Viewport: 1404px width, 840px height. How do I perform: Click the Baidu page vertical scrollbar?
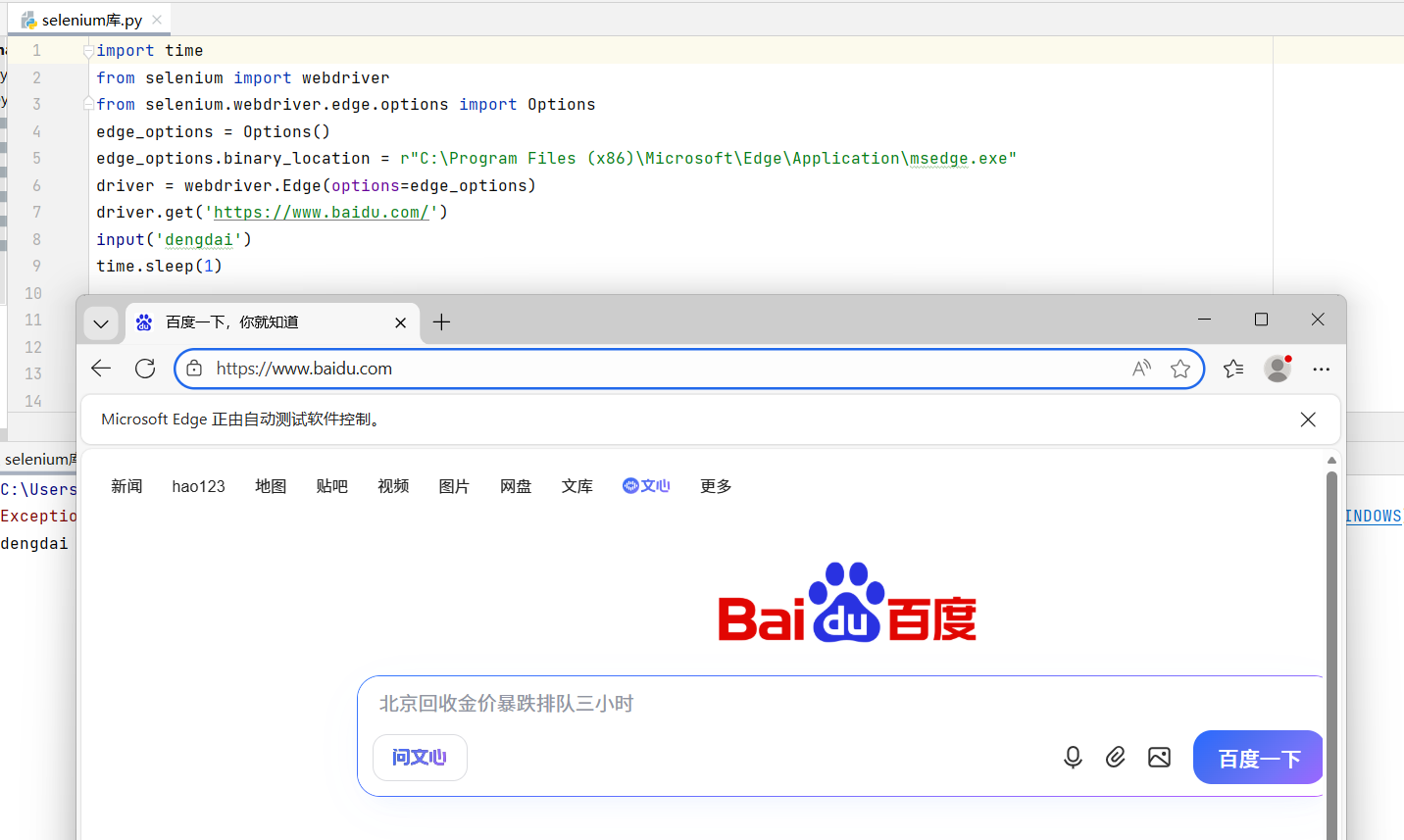tap(1331, 655)
